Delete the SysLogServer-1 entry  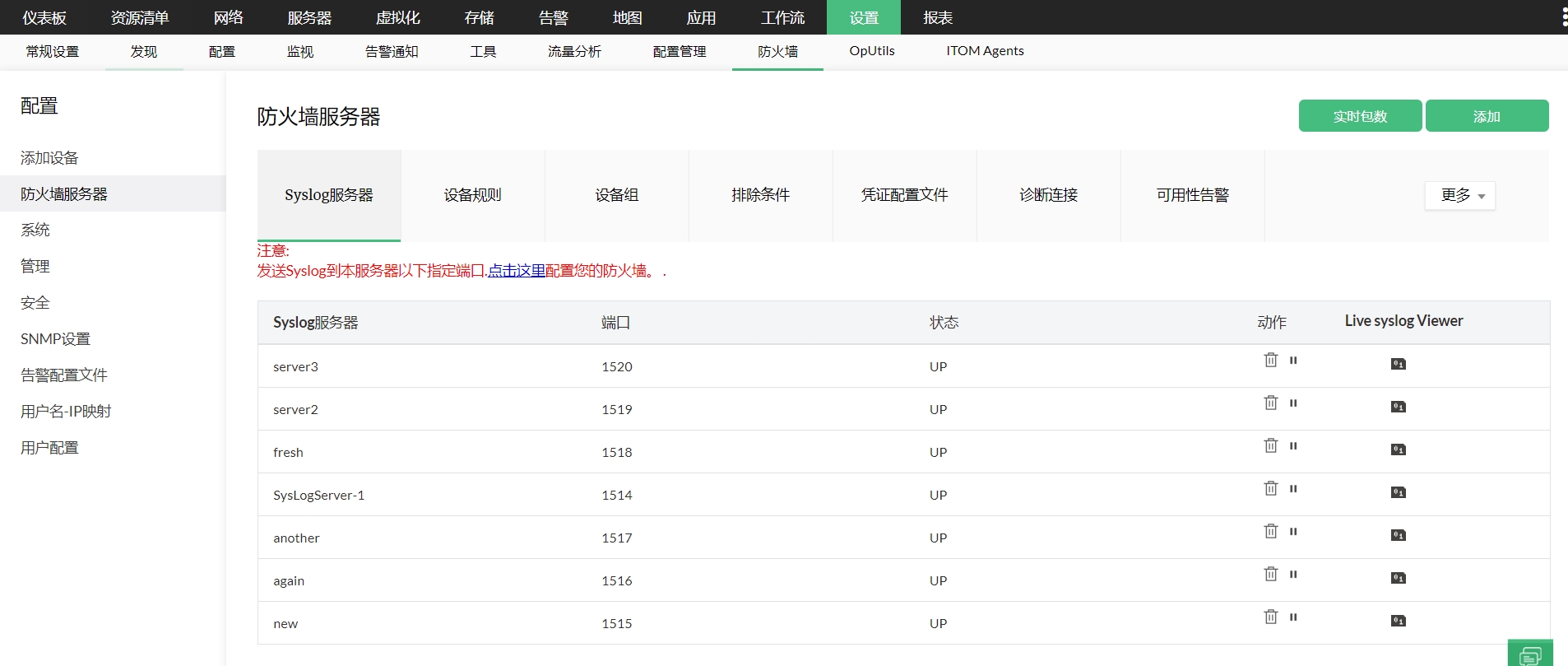coord(1271,488)
